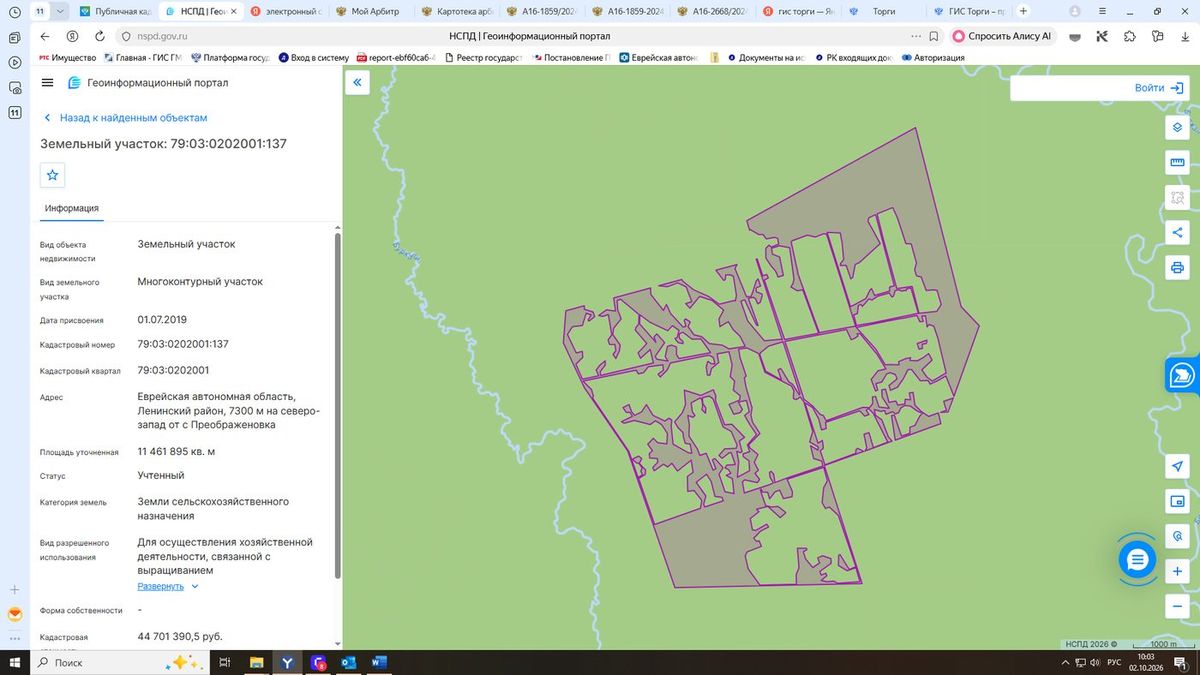Reload the page in browser toolbar
Image resolution: width=1200 pixels, height=675 pixels.
pos(99,36)
